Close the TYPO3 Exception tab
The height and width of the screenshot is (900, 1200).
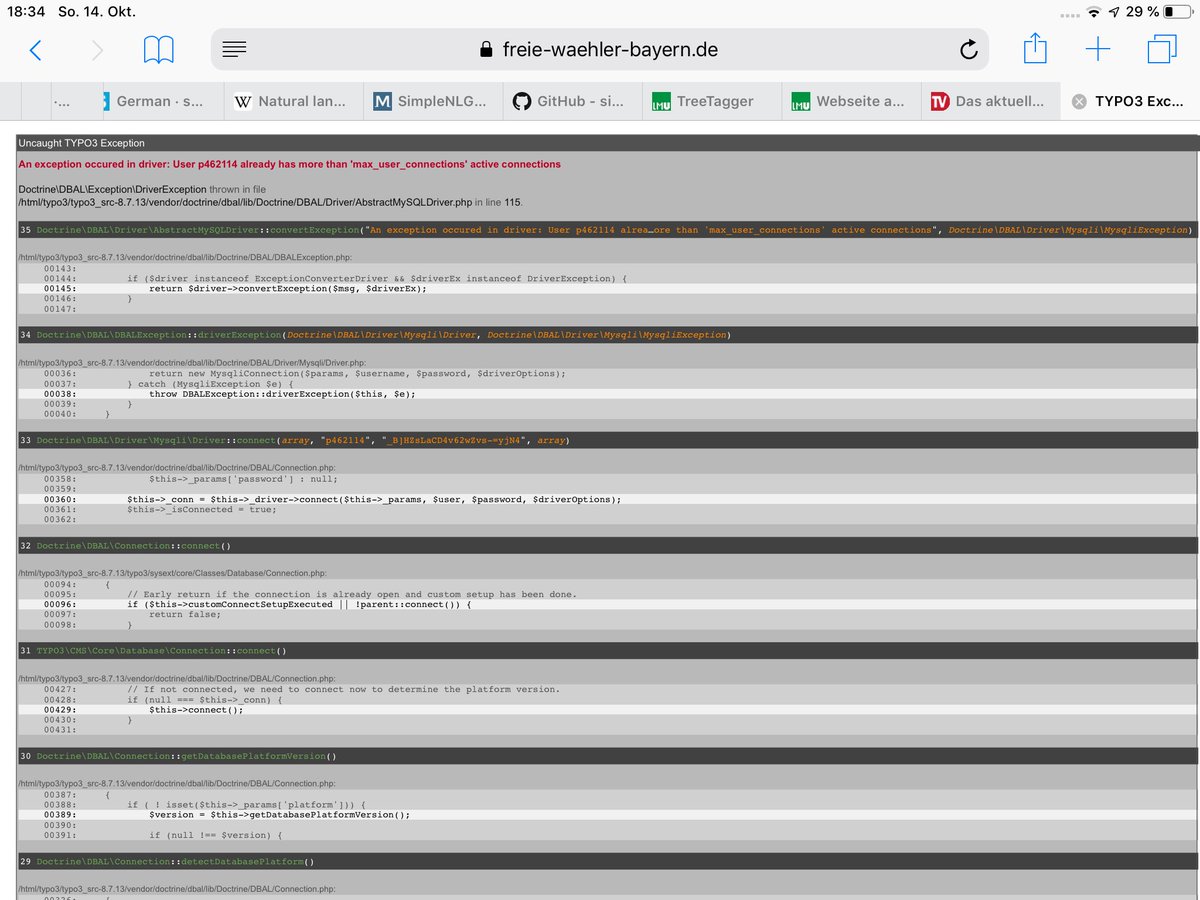pos(1078,101)
